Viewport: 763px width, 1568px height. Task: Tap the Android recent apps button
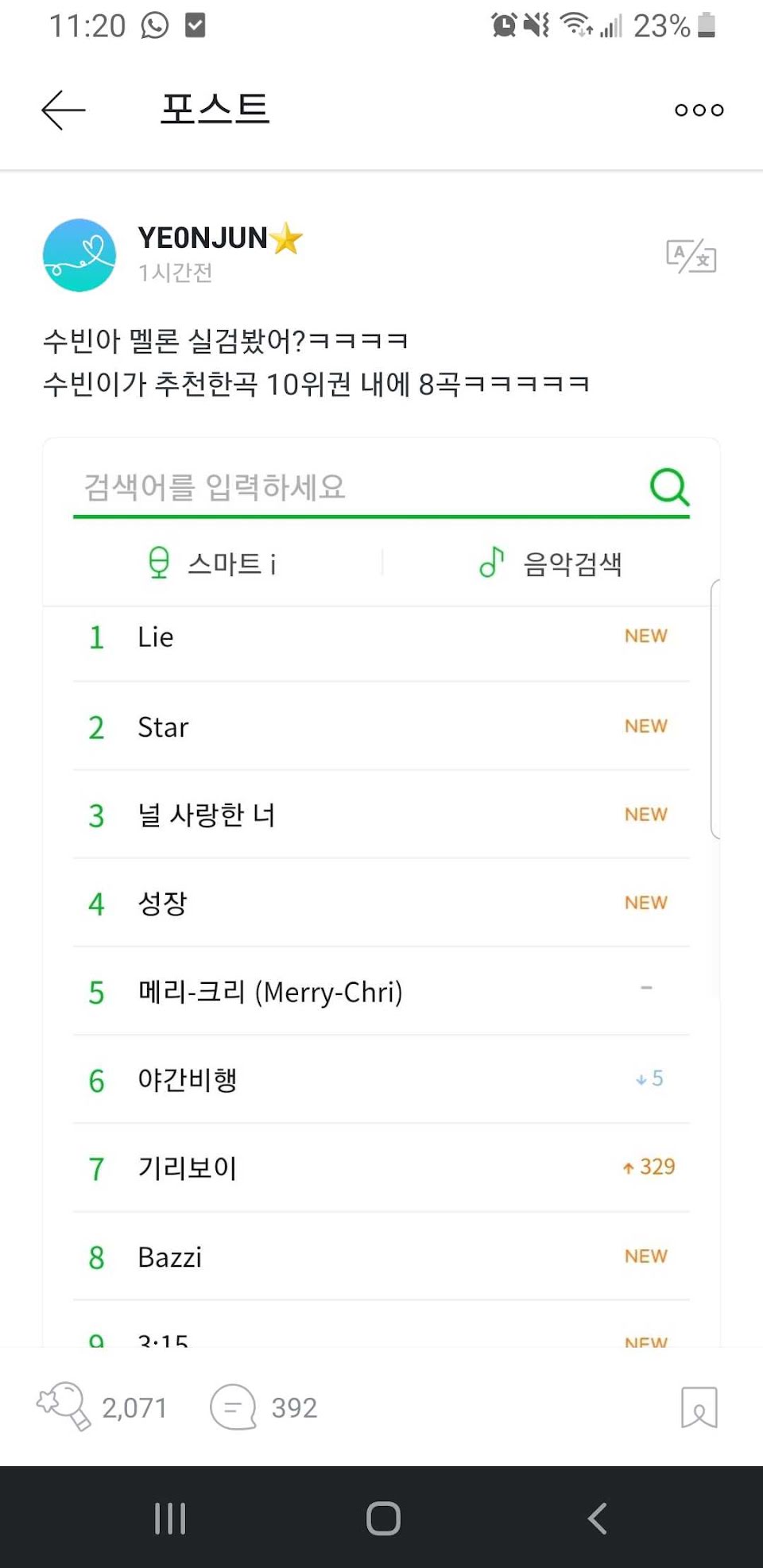pos(170,1518)
